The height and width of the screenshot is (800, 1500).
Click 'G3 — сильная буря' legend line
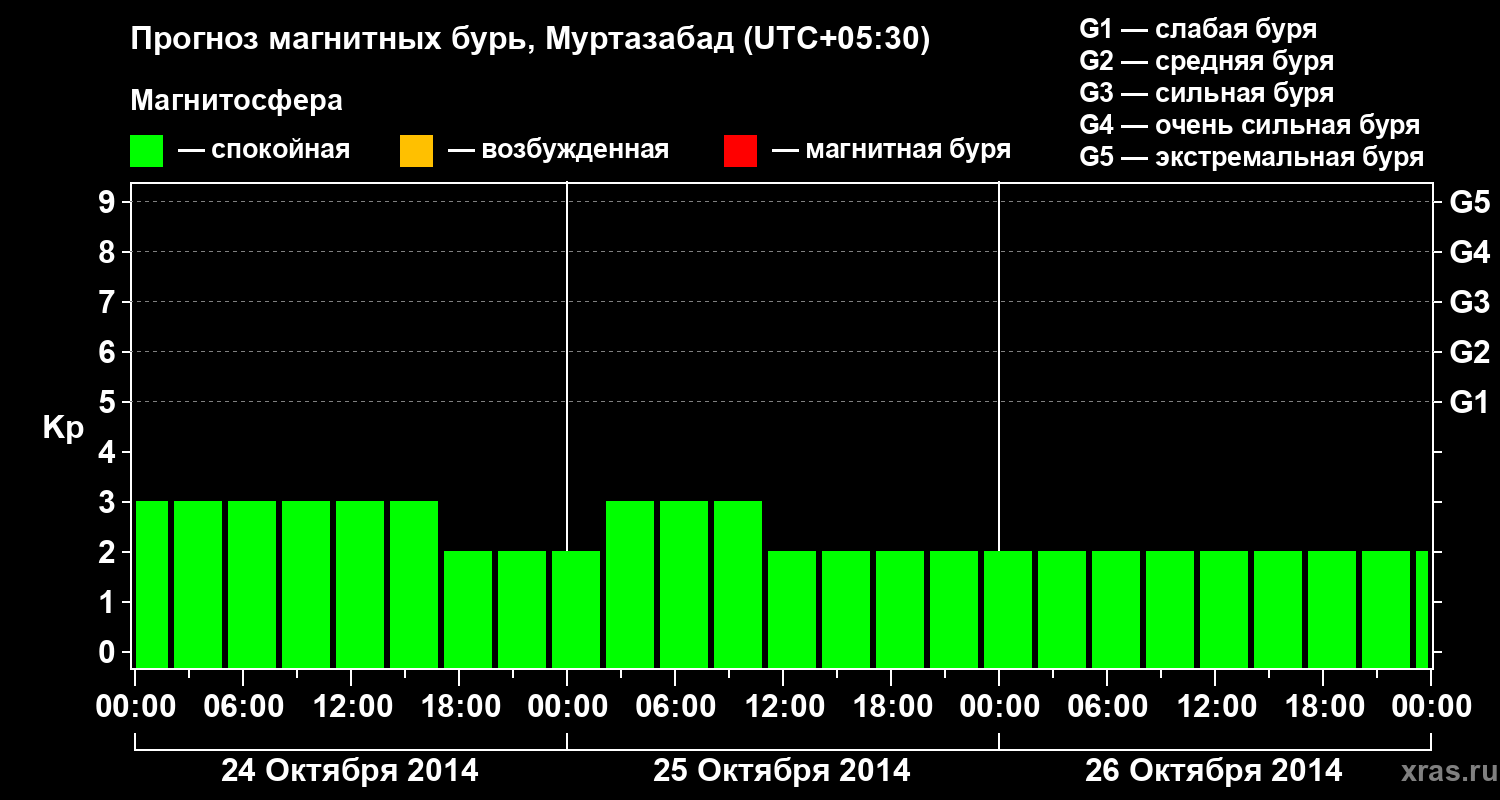click(1207, 93)
